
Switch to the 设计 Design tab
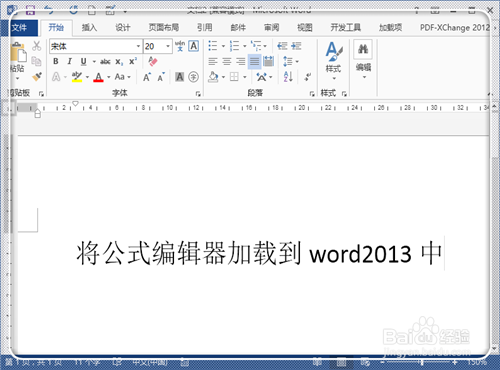[123, 28]
